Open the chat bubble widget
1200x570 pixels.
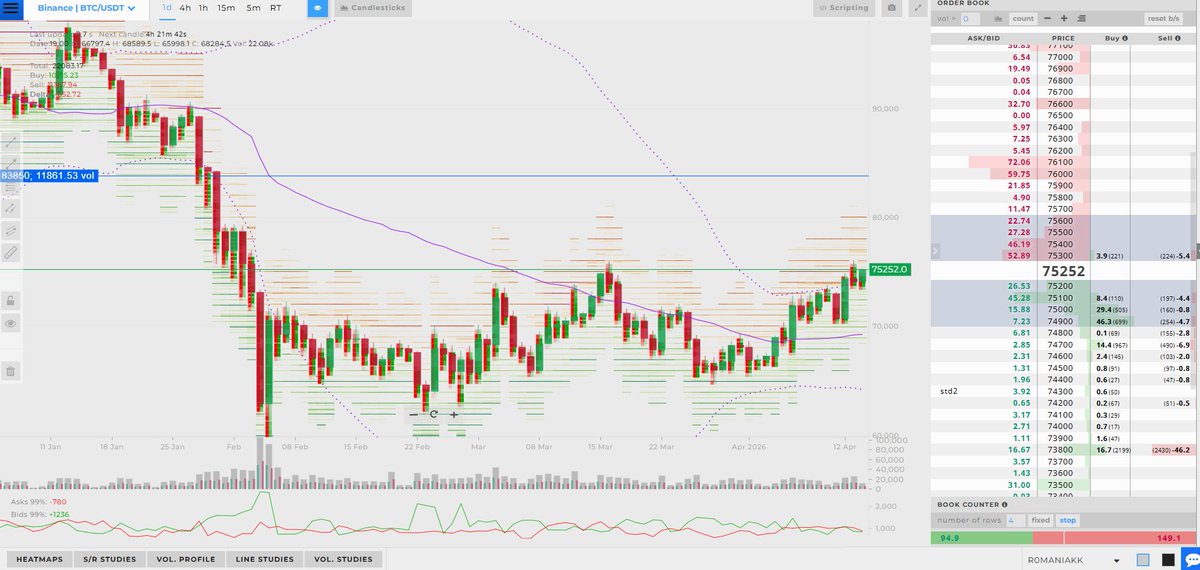pos(1189,558)
